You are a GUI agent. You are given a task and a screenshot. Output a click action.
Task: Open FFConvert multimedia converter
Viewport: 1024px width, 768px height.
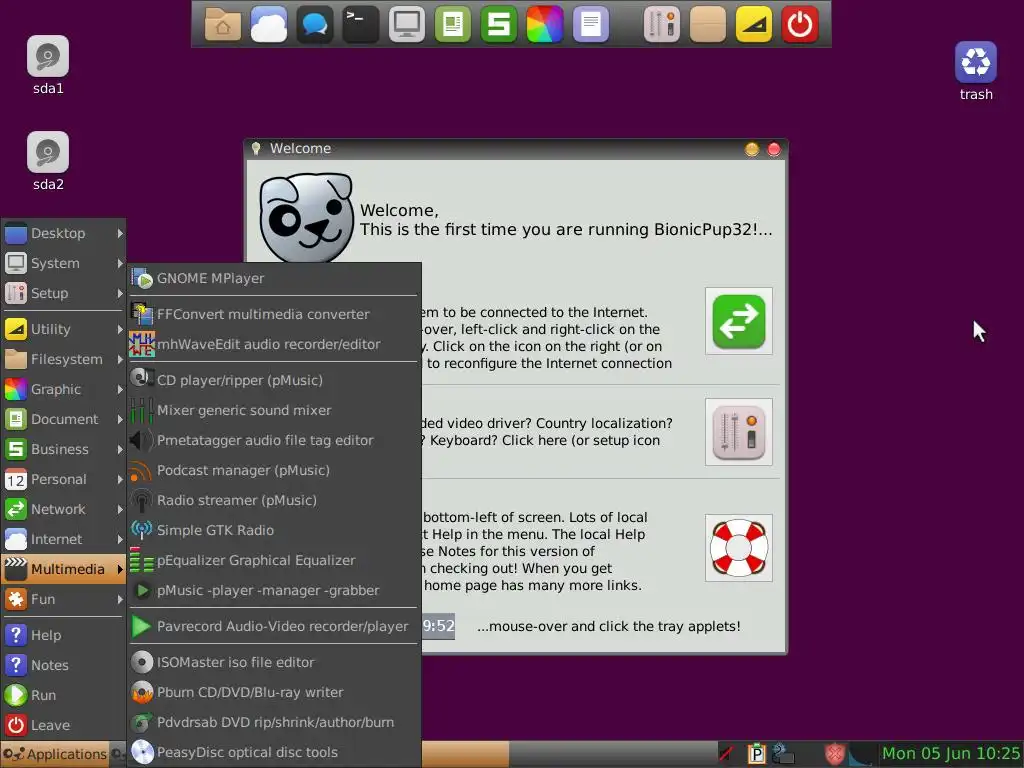tap(274, 314)
